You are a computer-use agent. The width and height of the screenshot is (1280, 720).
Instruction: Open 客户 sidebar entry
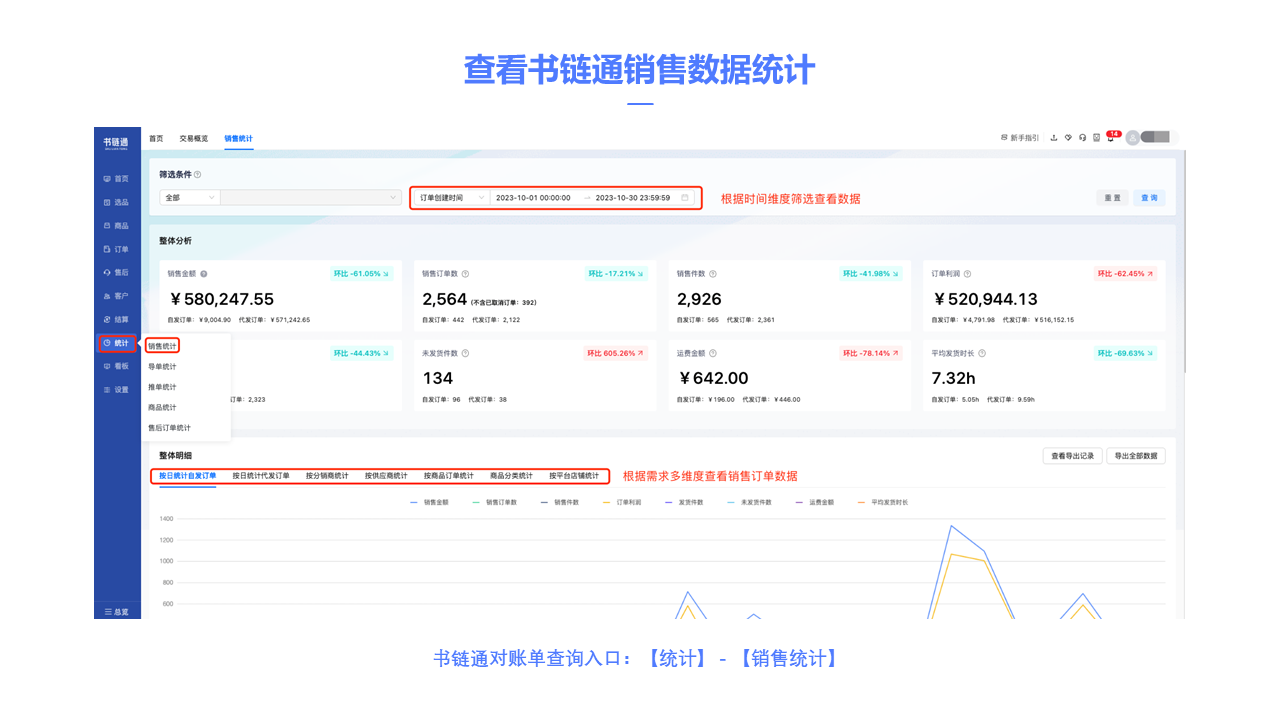click(117, 296)
